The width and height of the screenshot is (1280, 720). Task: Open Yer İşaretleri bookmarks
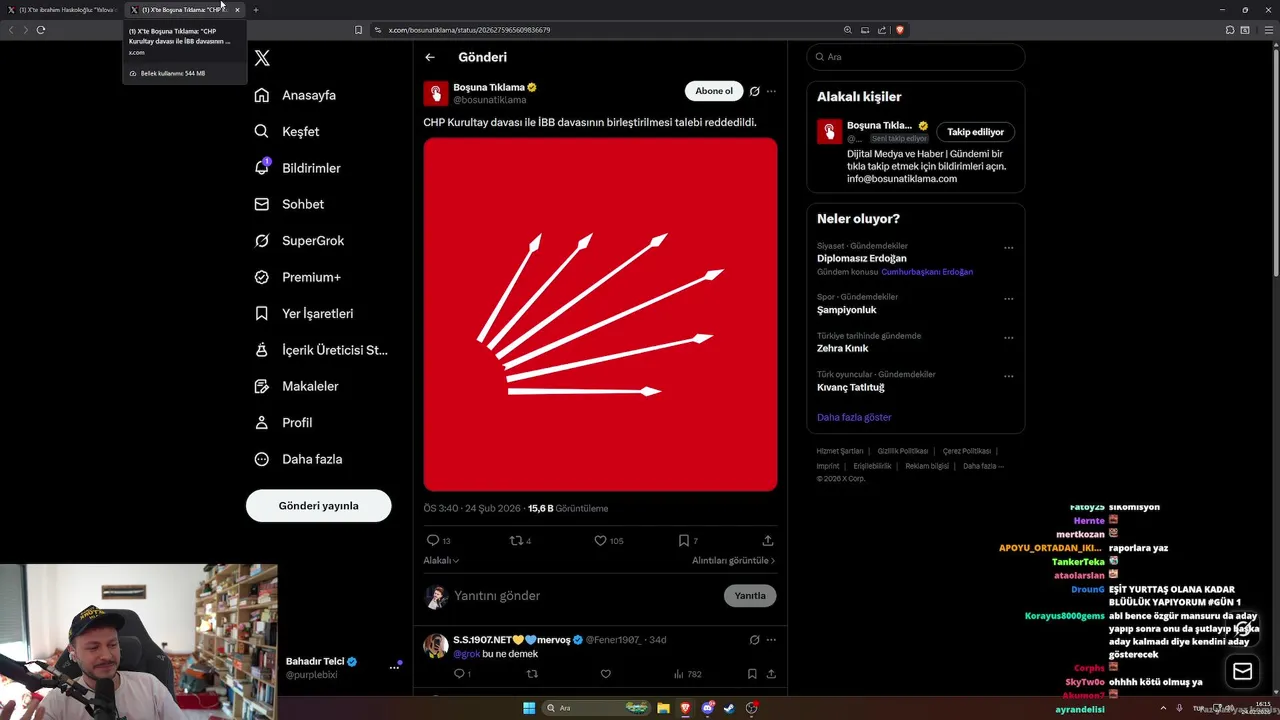(x=304, y=314)
